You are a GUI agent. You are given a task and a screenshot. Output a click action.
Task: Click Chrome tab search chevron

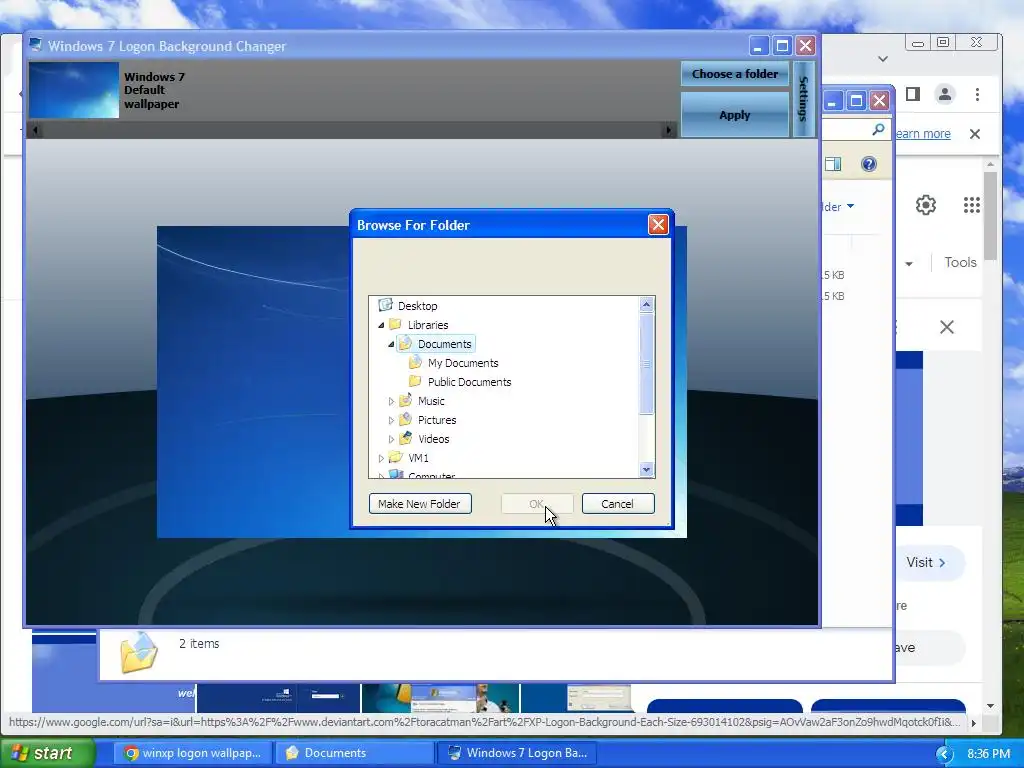(x=883, y=59)
